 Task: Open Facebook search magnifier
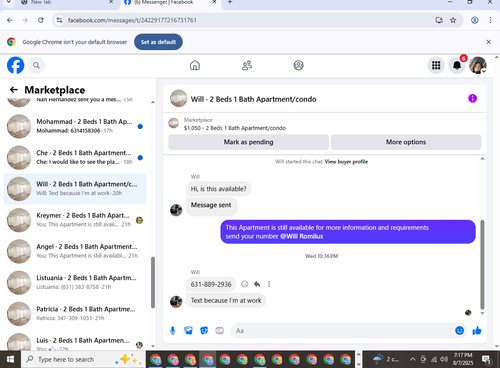[x=36, y=65]
